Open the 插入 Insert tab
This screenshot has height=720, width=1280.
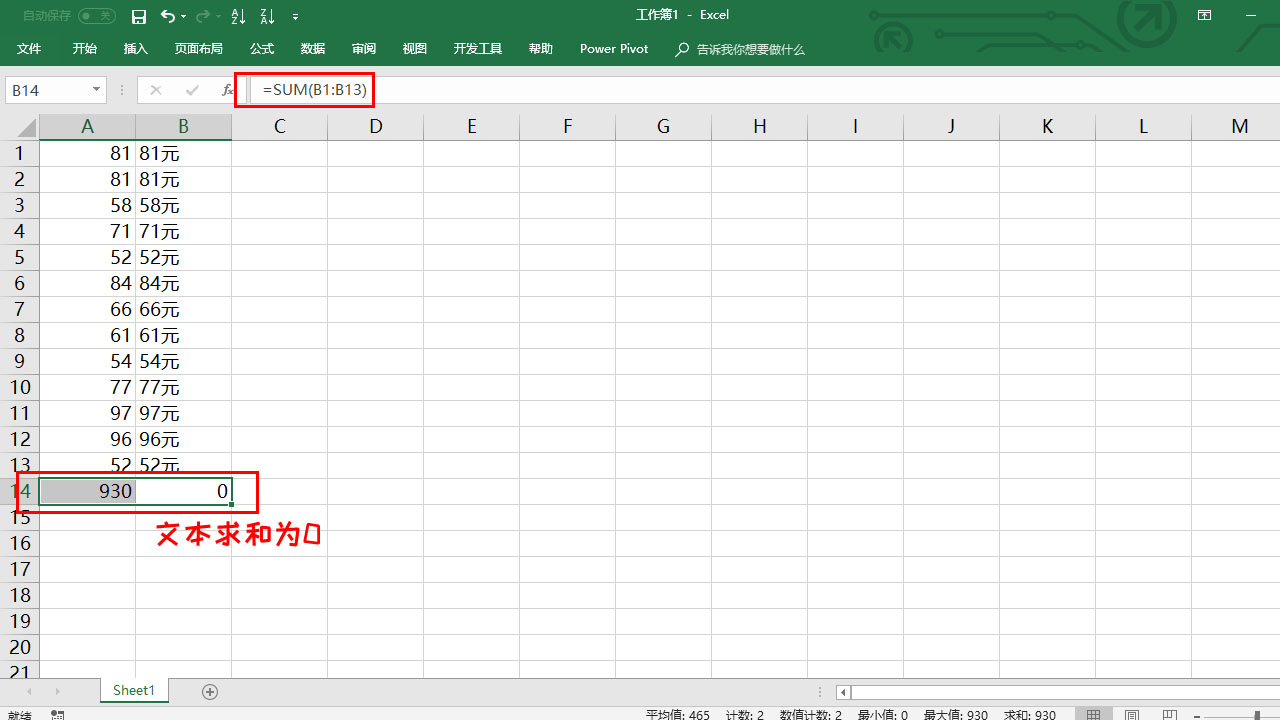coord(135,49)
